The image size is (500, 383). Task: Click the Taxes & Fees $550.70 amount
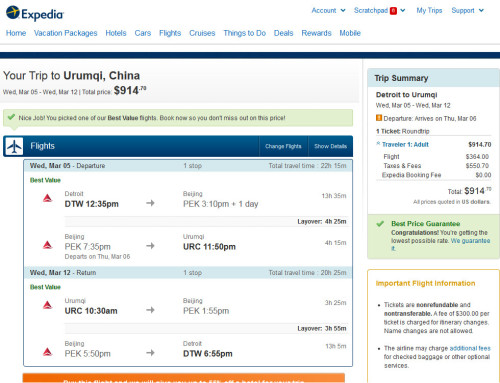(477, 166)
